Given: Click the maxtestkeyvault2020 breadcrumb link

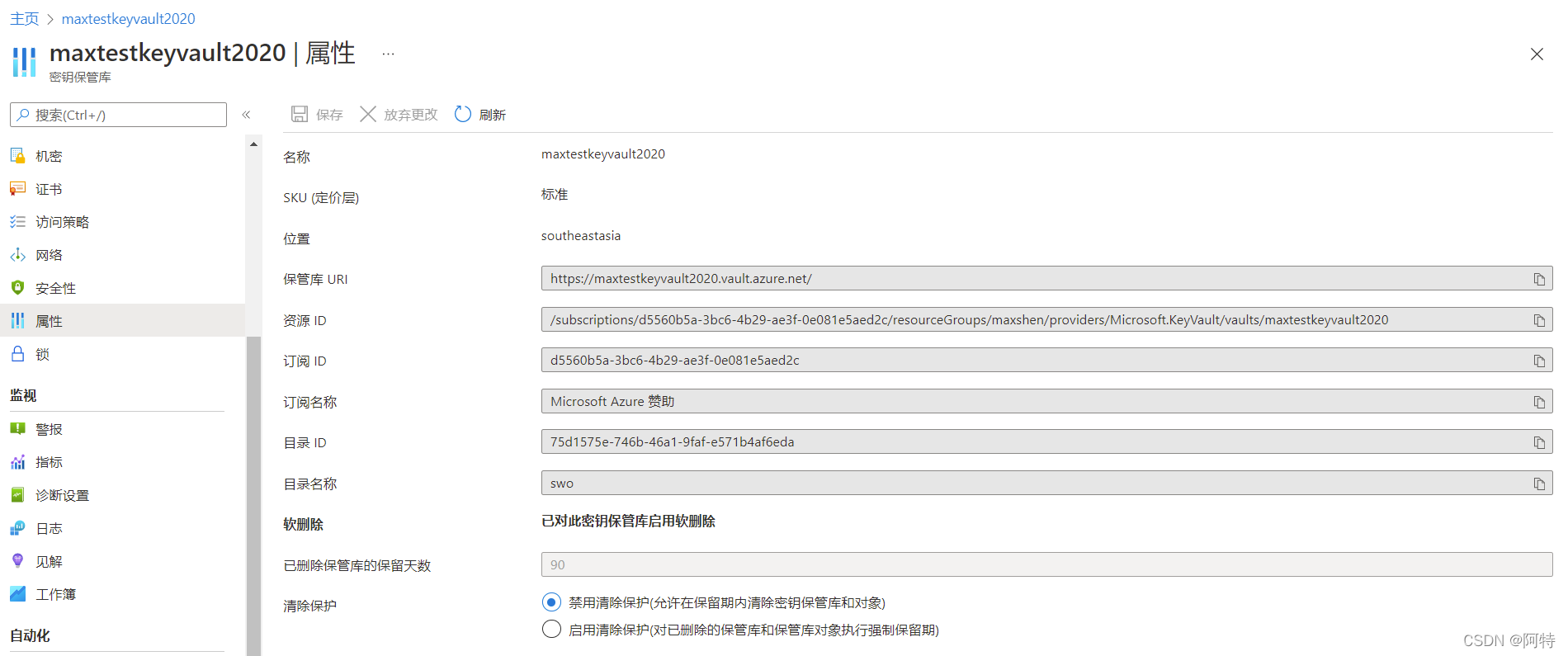Looking at the screenshot, I should (x=129, y=18).
